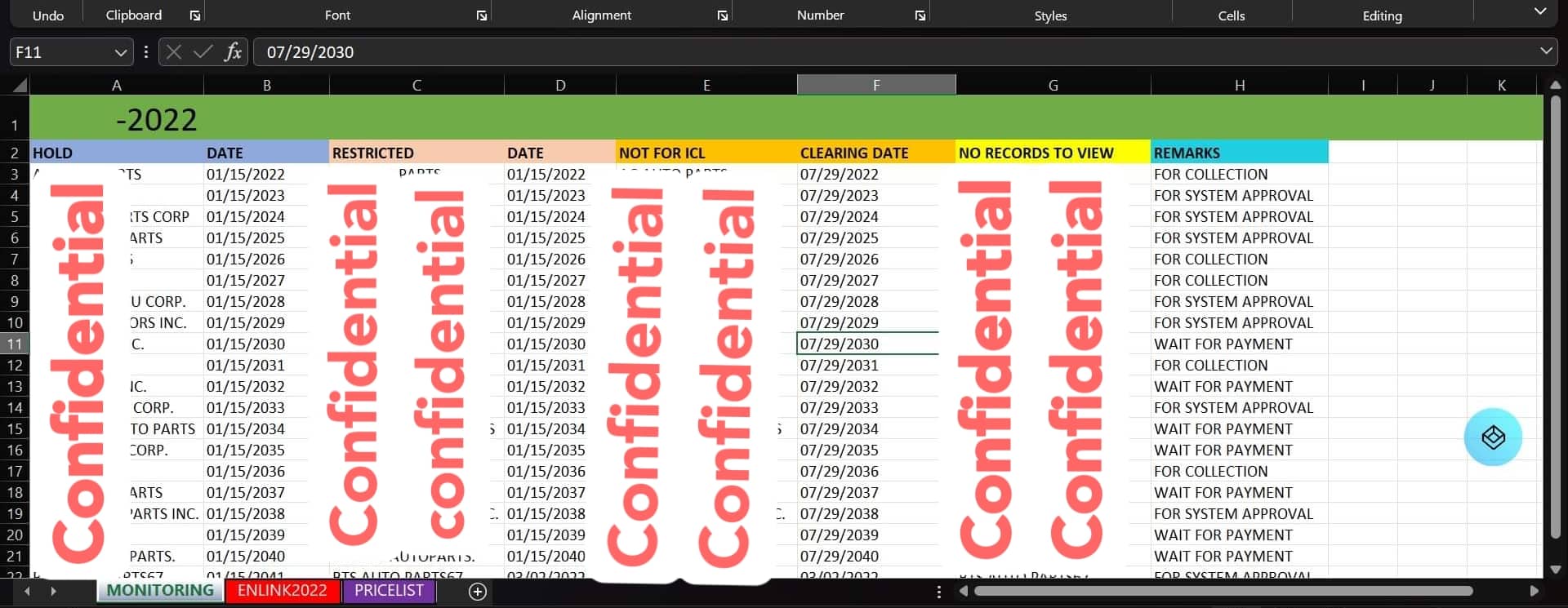Cancel the formula bar entry
This screenshot has width=1568, height=608.
pos(173,52)
